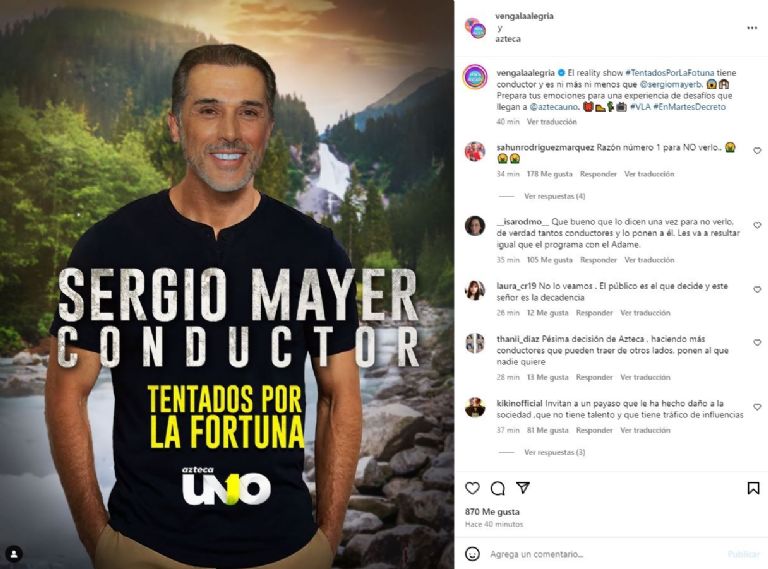Viewport: 768px width, 569px height.
Task: Share post via paper plane icon
Action: (x=523, y=487)
